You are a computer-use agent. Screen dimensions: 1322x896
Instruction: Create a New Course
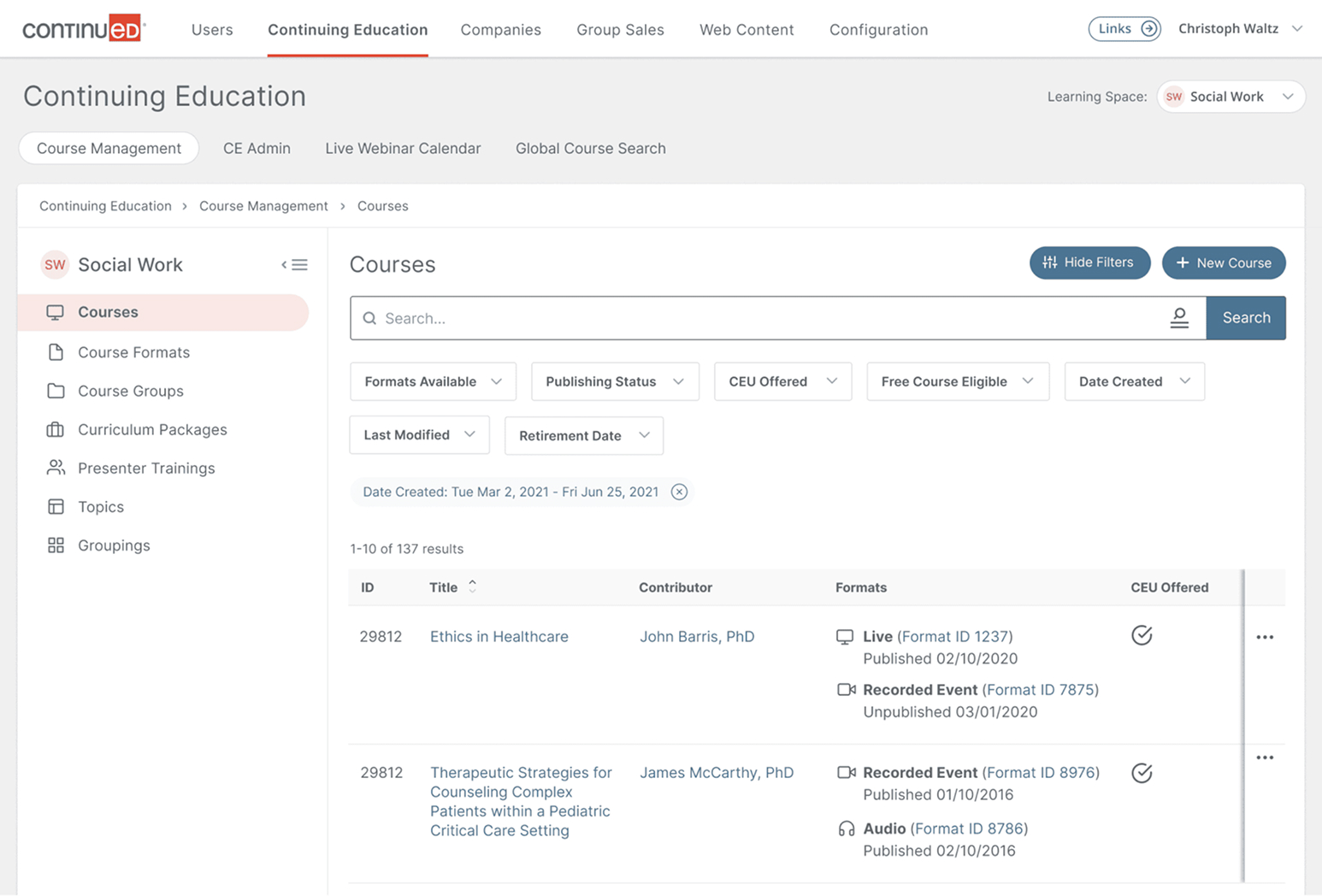point(1223,262)
